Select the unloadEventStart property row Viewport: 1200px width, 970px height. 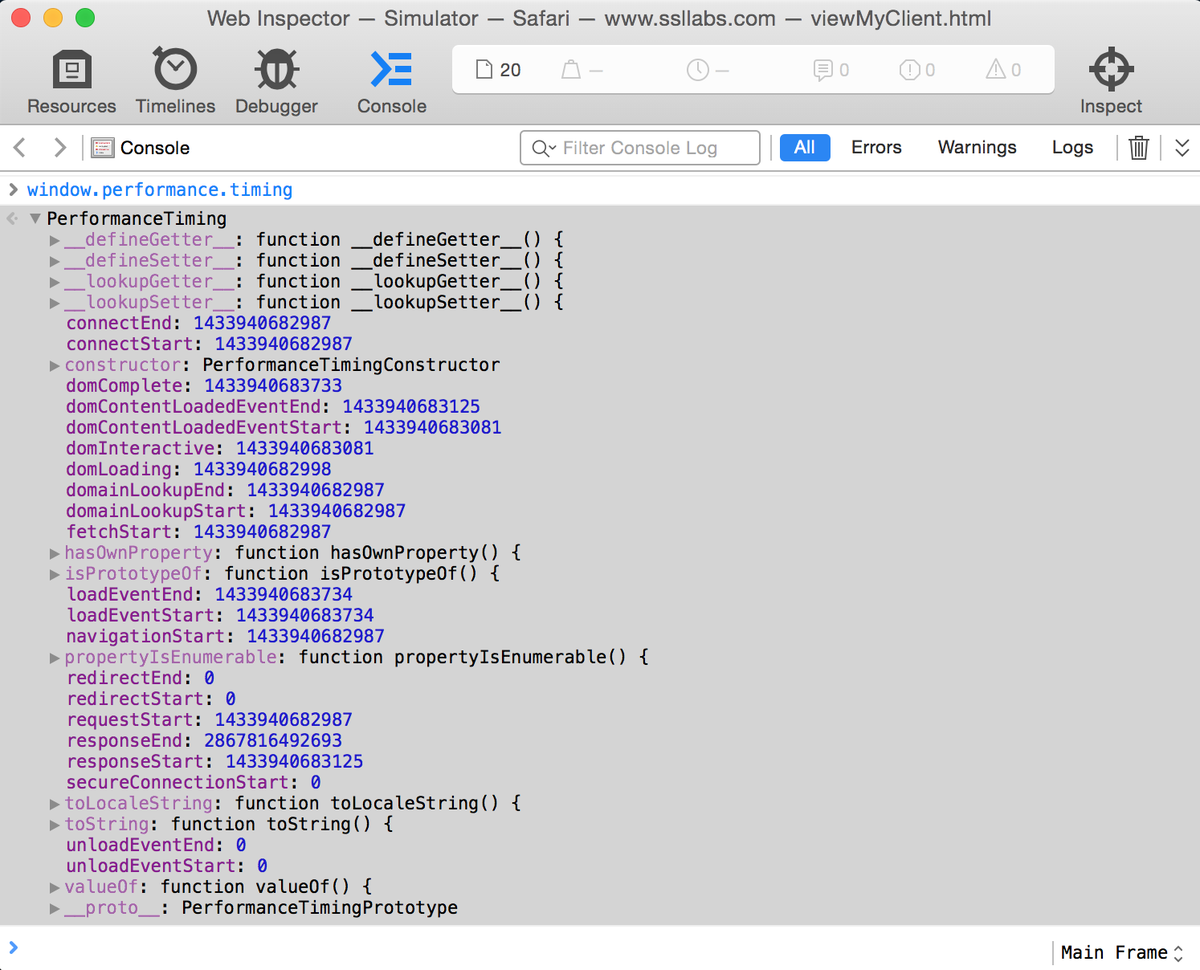tap(167, 867)
